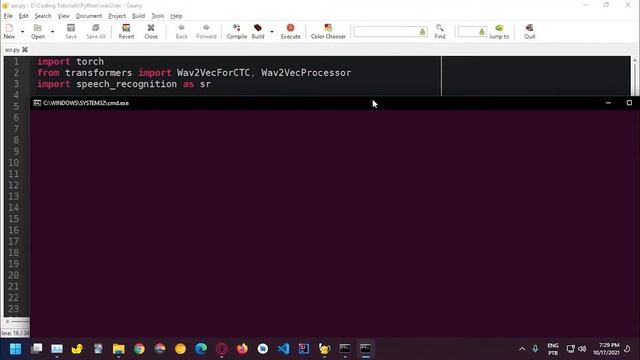The image size is (640, 360).
Task: Open the volume control in tray
Action: tap(582, 349)
